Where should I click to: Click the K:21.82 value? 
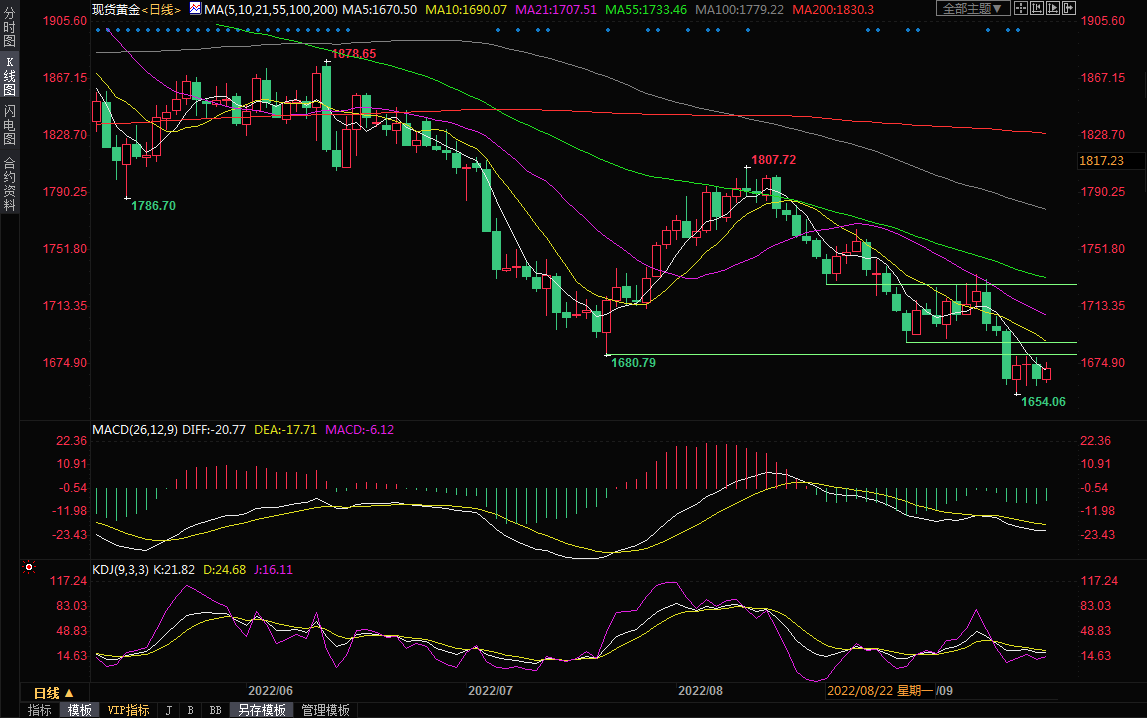point(174,569)
